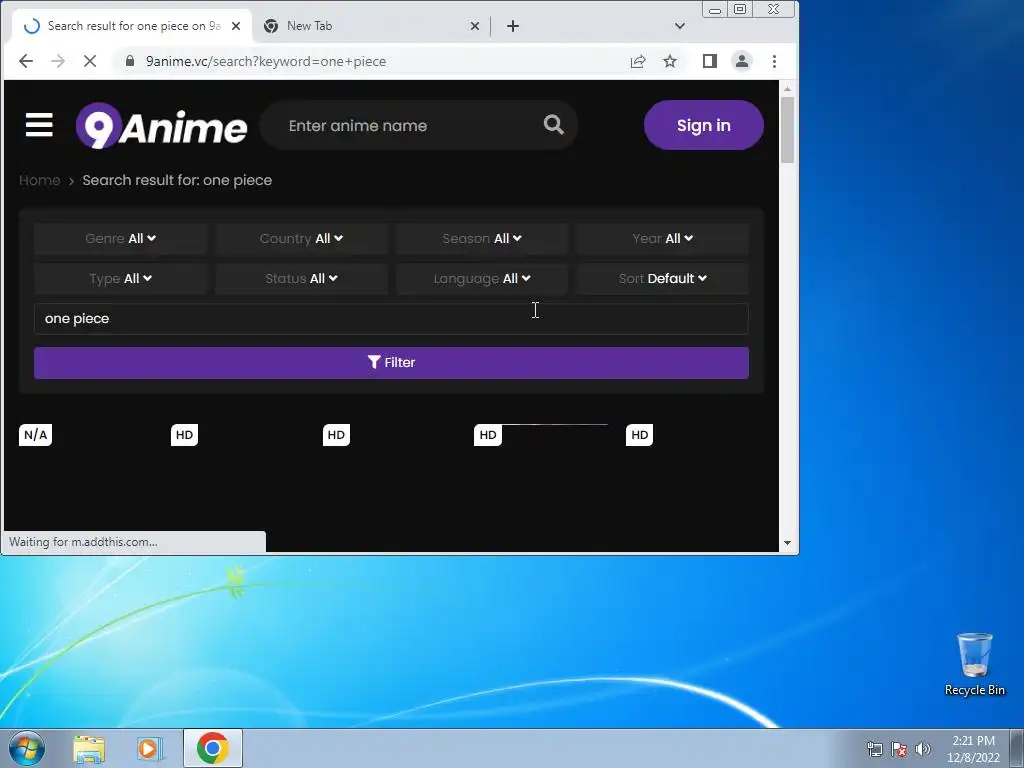Click the vertical scrollbar thumb

pos(787,130)
